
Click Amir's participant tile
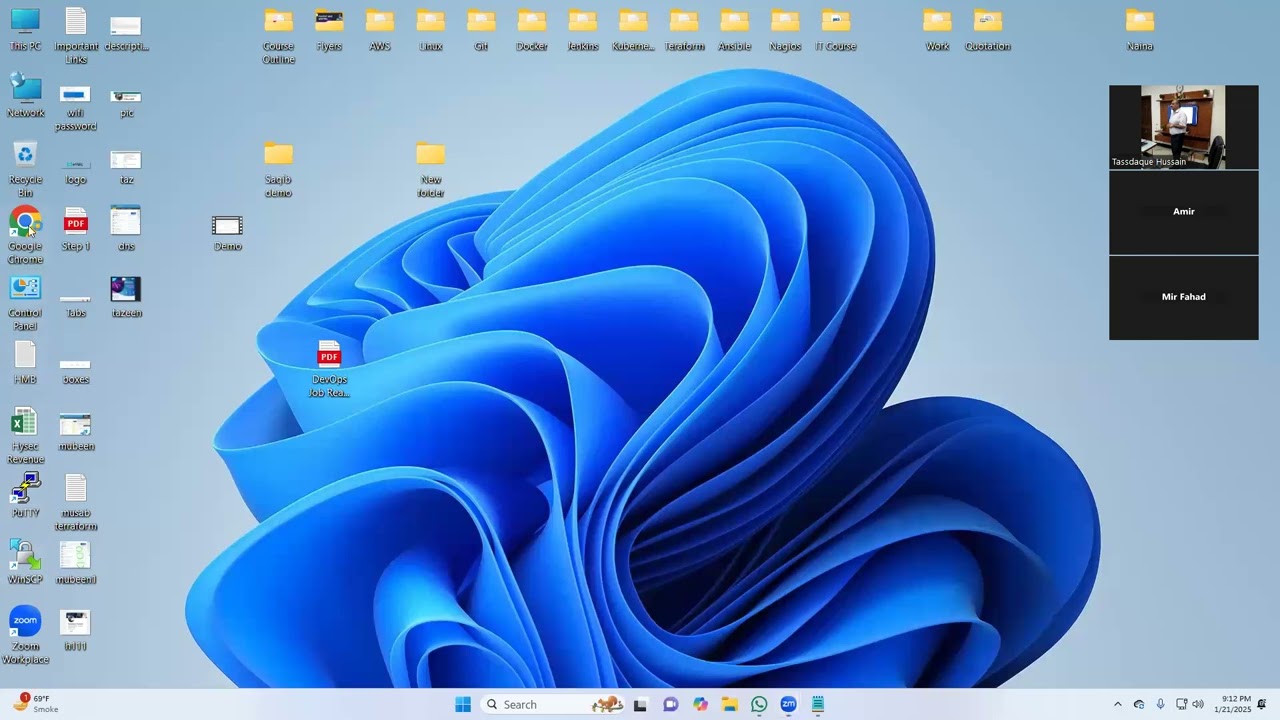pos(1183,212)
